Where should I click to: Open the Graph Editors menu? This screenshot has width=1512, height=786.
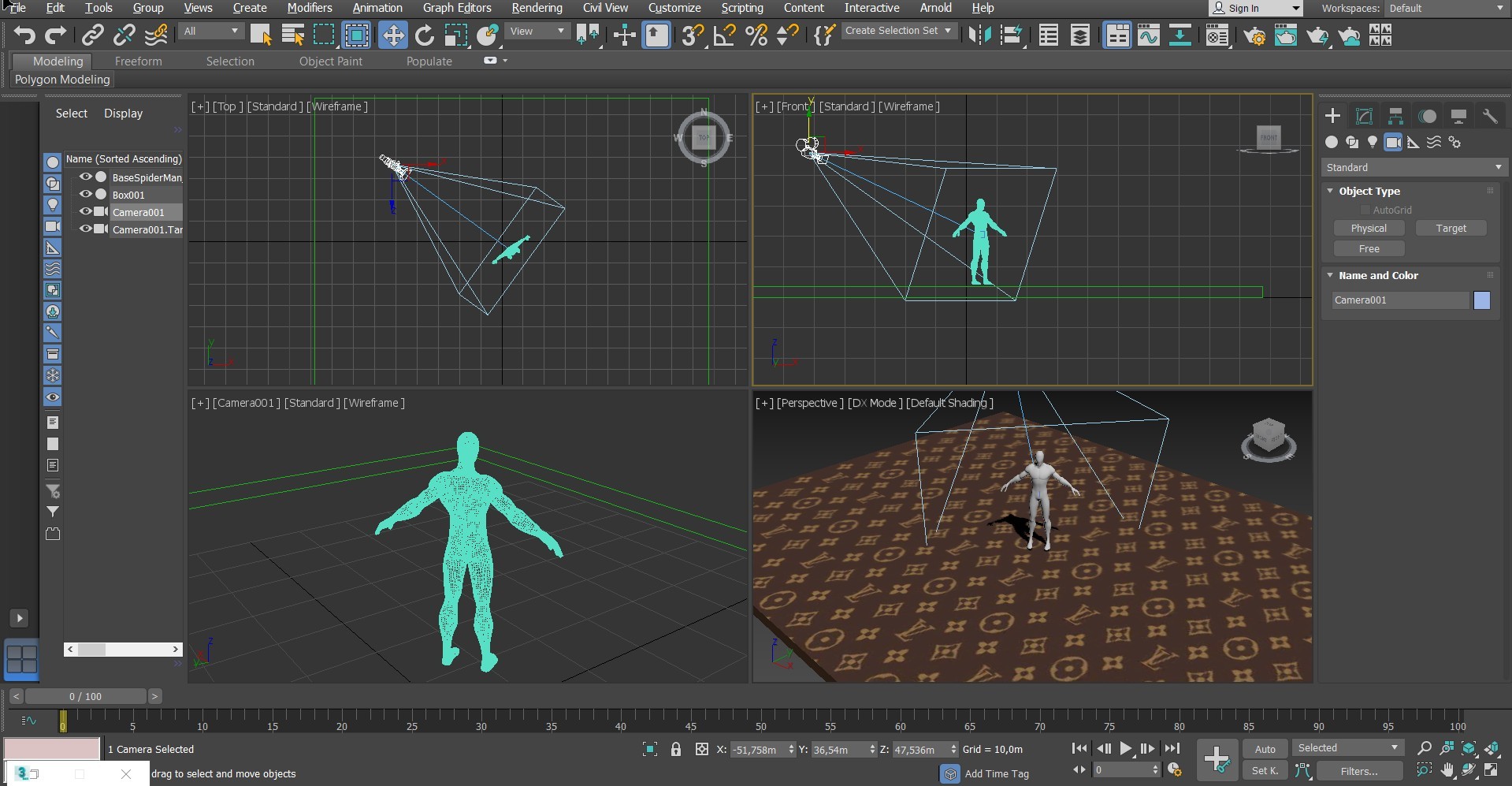[x=457, y=8]
